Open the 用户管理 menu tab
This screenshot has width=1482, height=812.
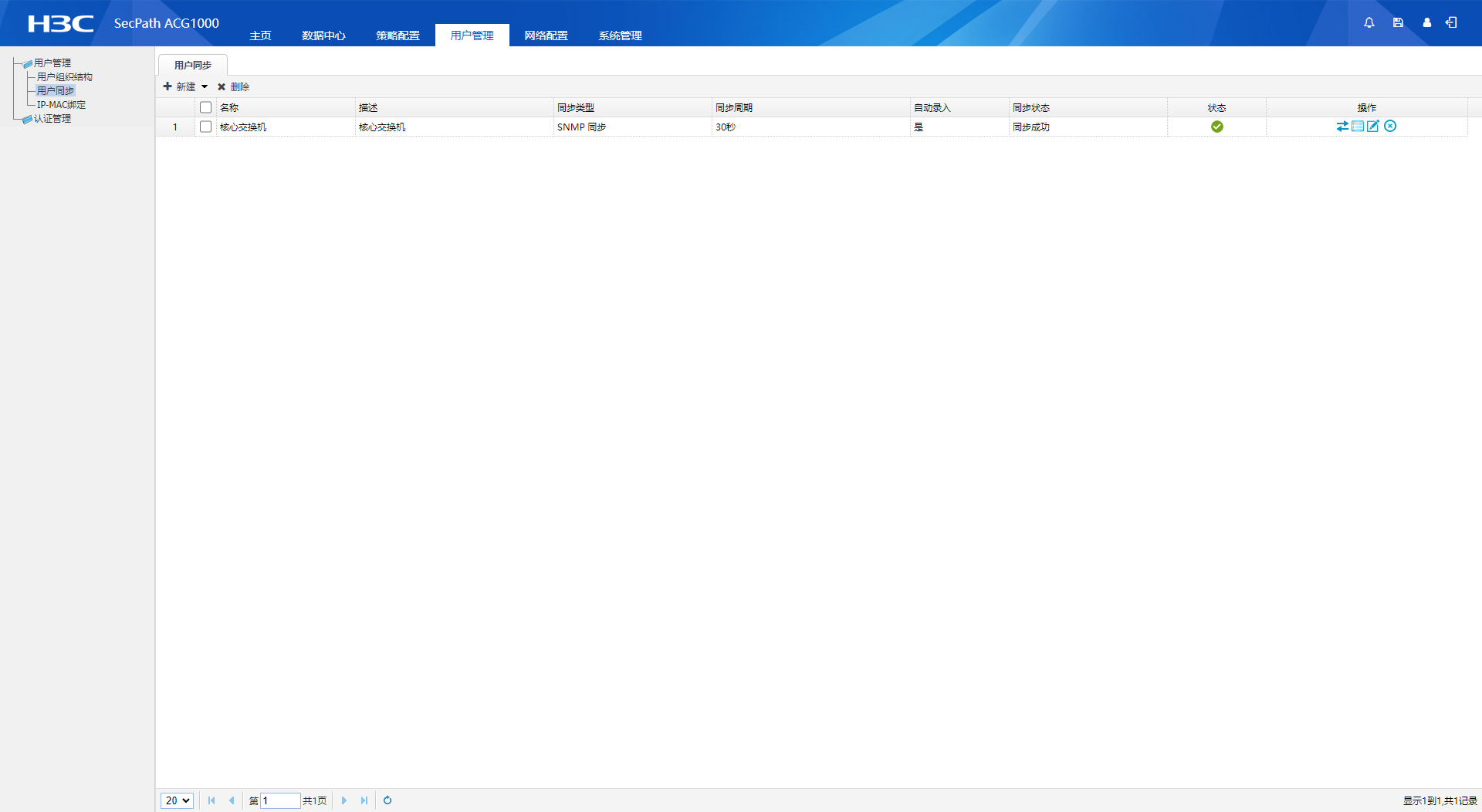click(x=472, y=36)
